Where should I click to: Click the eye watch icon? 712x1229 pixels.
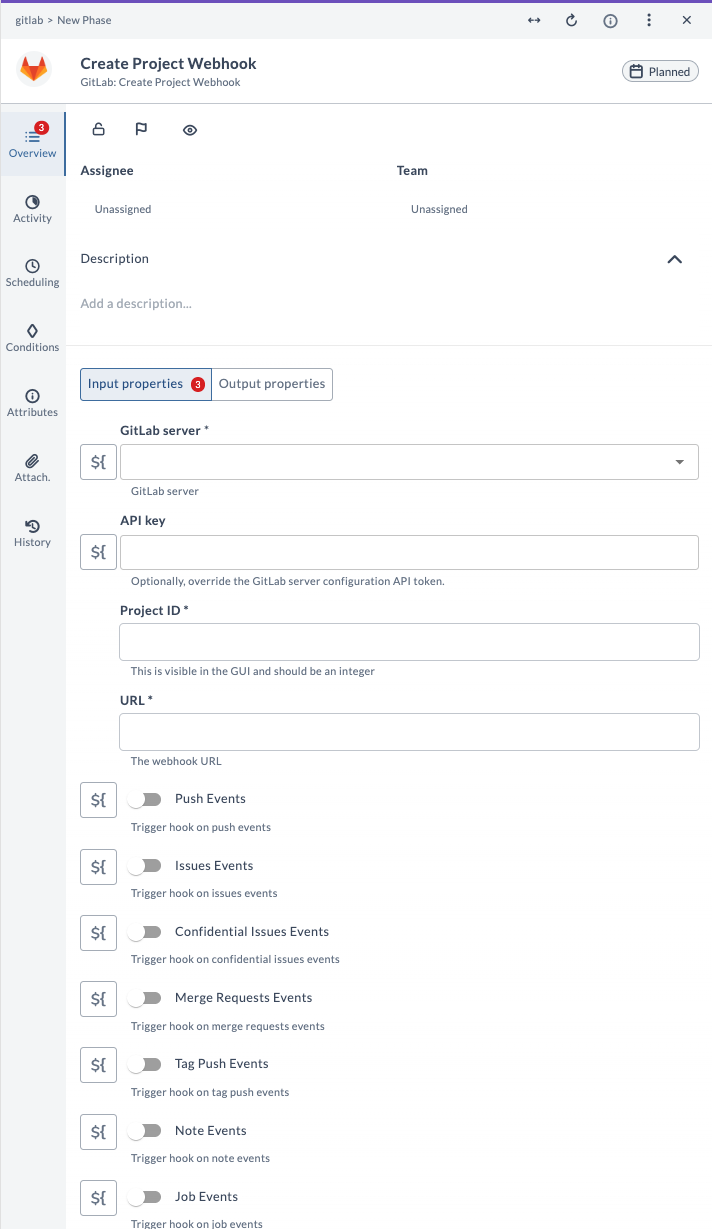[x=190, y=130]
